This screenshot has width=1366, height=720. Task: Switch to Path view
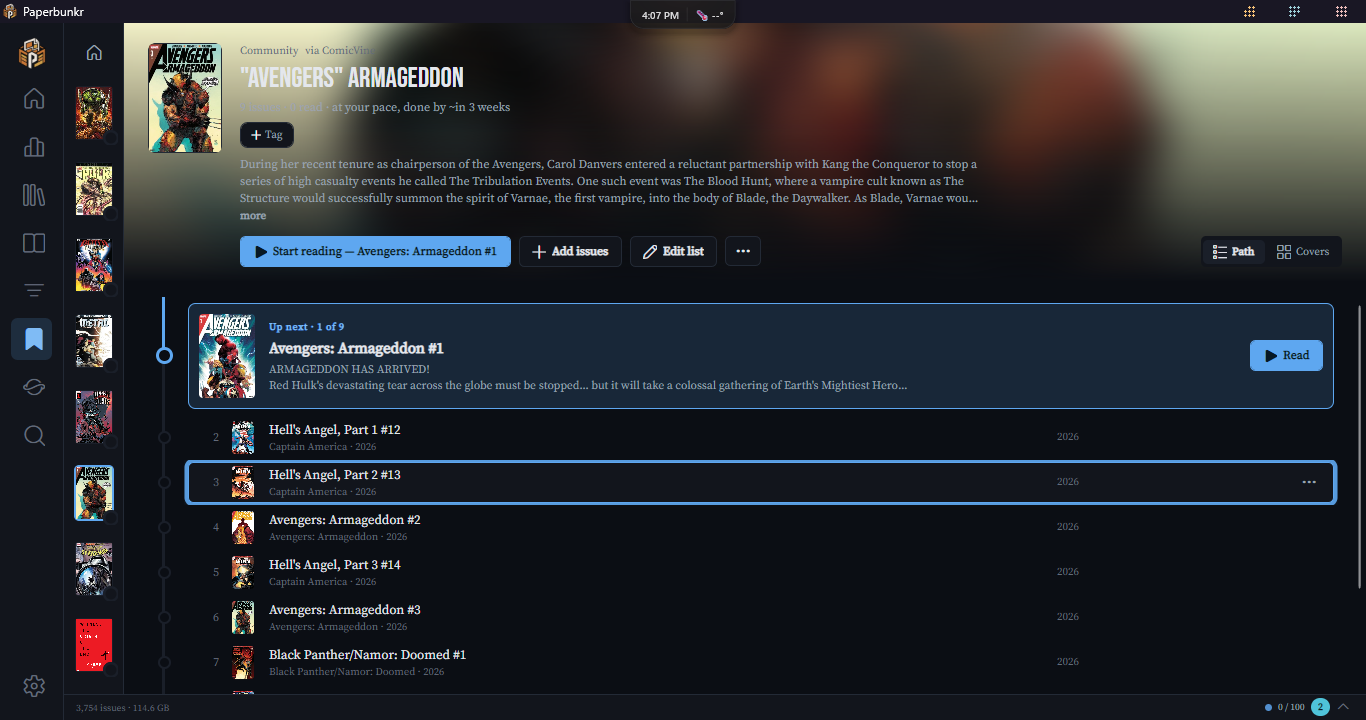pyautogui.click(x=1234, y=251)
